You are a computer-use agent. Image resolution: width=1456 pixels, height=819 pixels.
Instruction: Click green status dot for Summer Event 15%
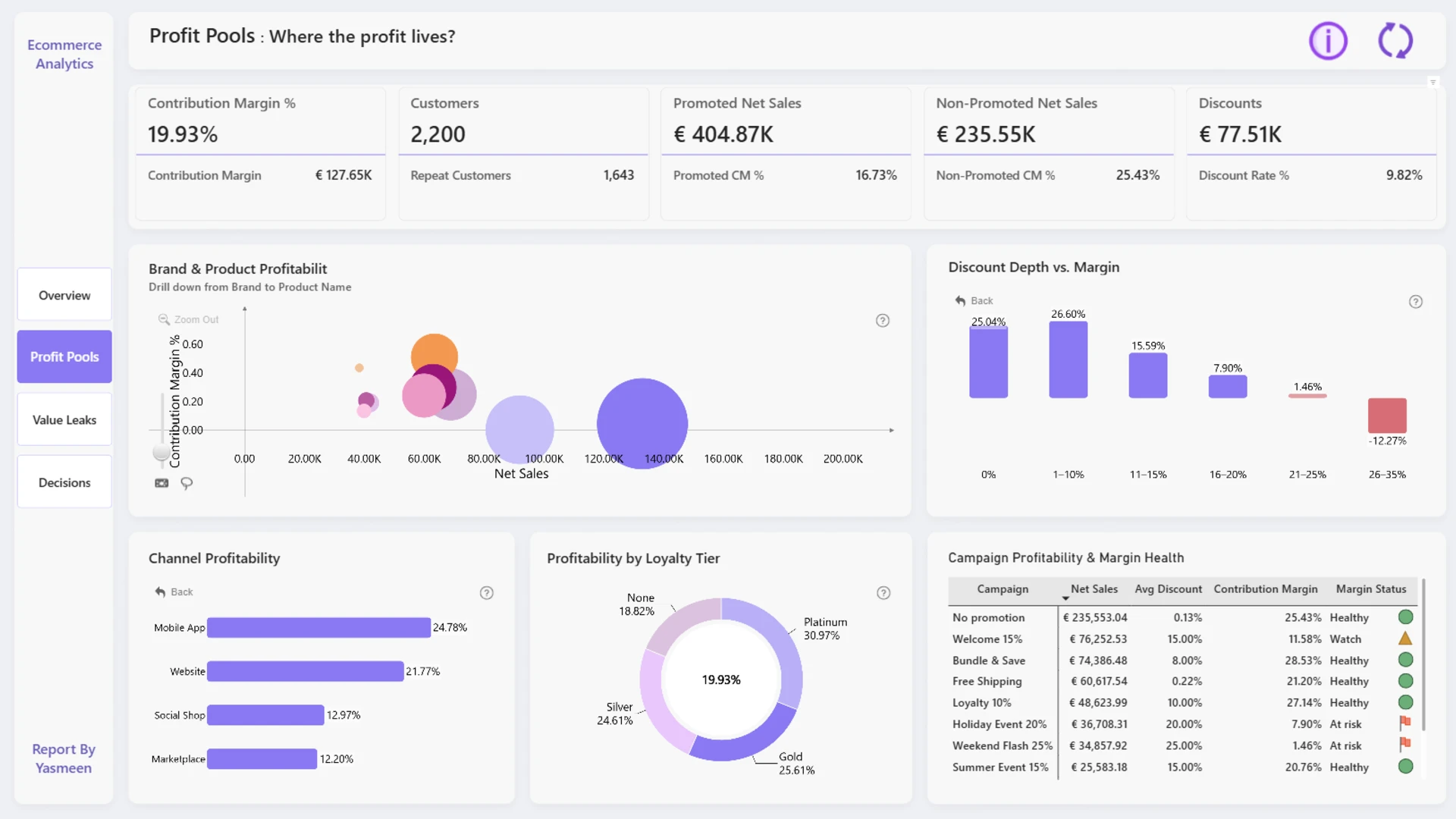(1405, 767)
